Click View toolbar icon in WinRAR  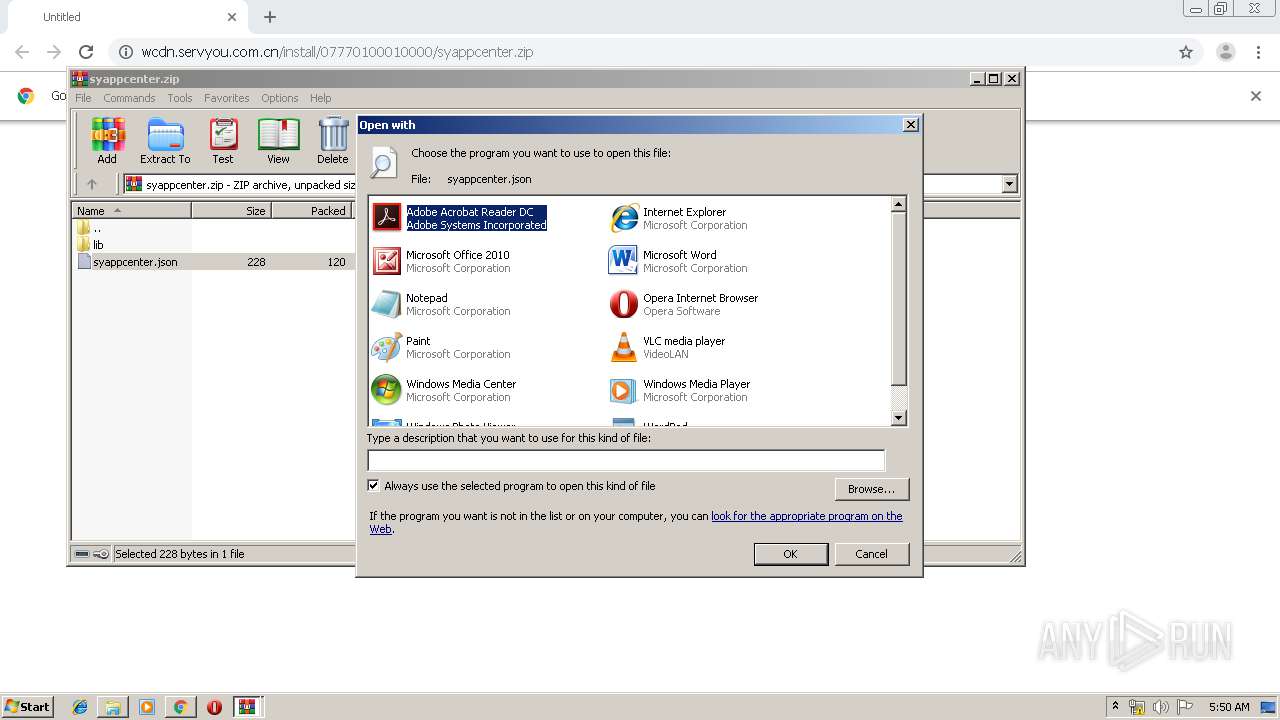pos(278,141)
